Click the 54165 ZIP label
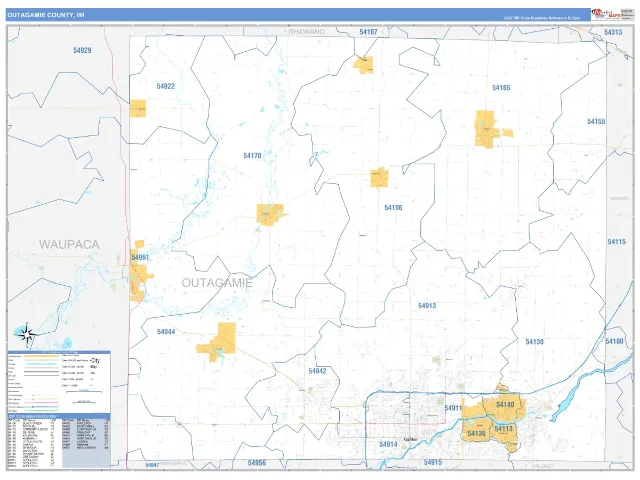Image resolution: width=640 pixels, height=480 pixels. (501, 88)
